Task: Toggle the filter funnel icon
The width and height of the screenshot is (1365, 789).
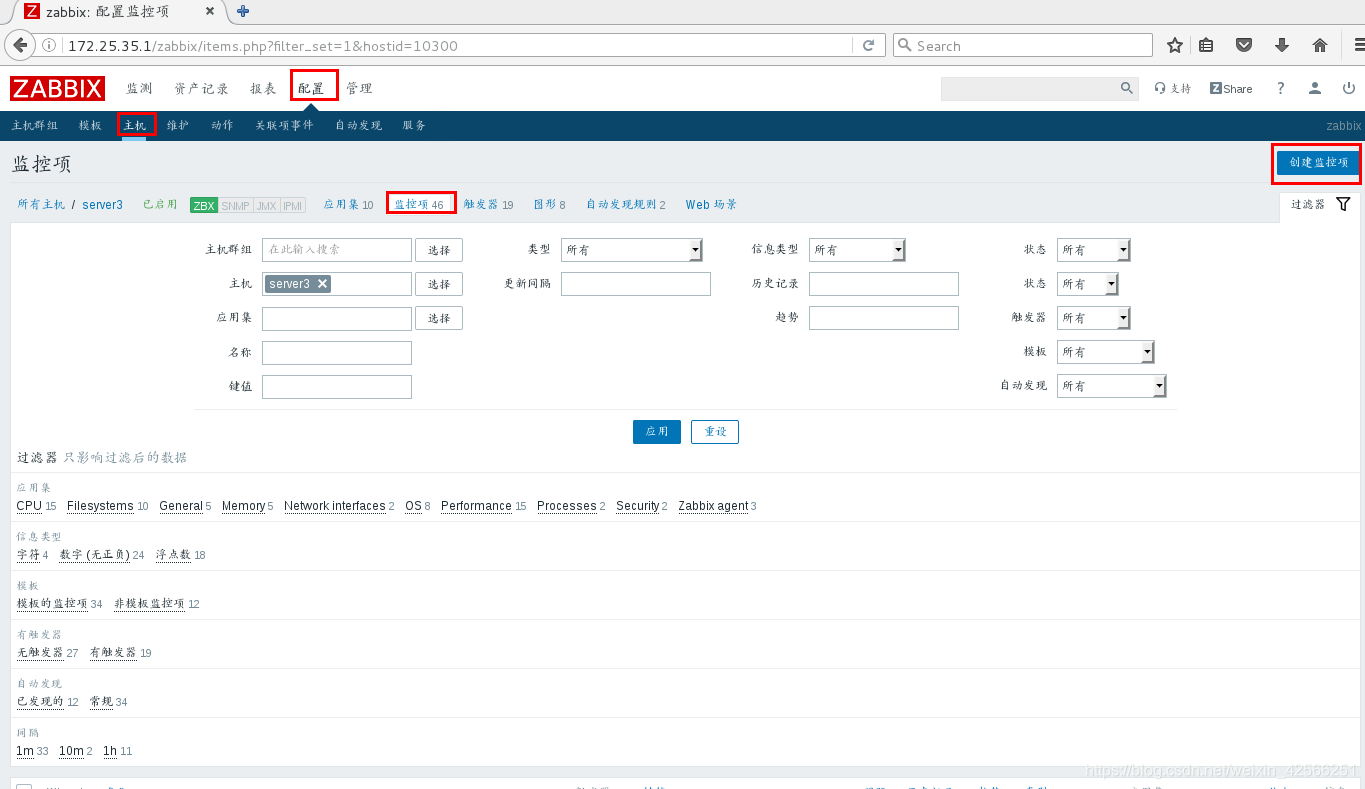Action: click(x=1343, y=204)
